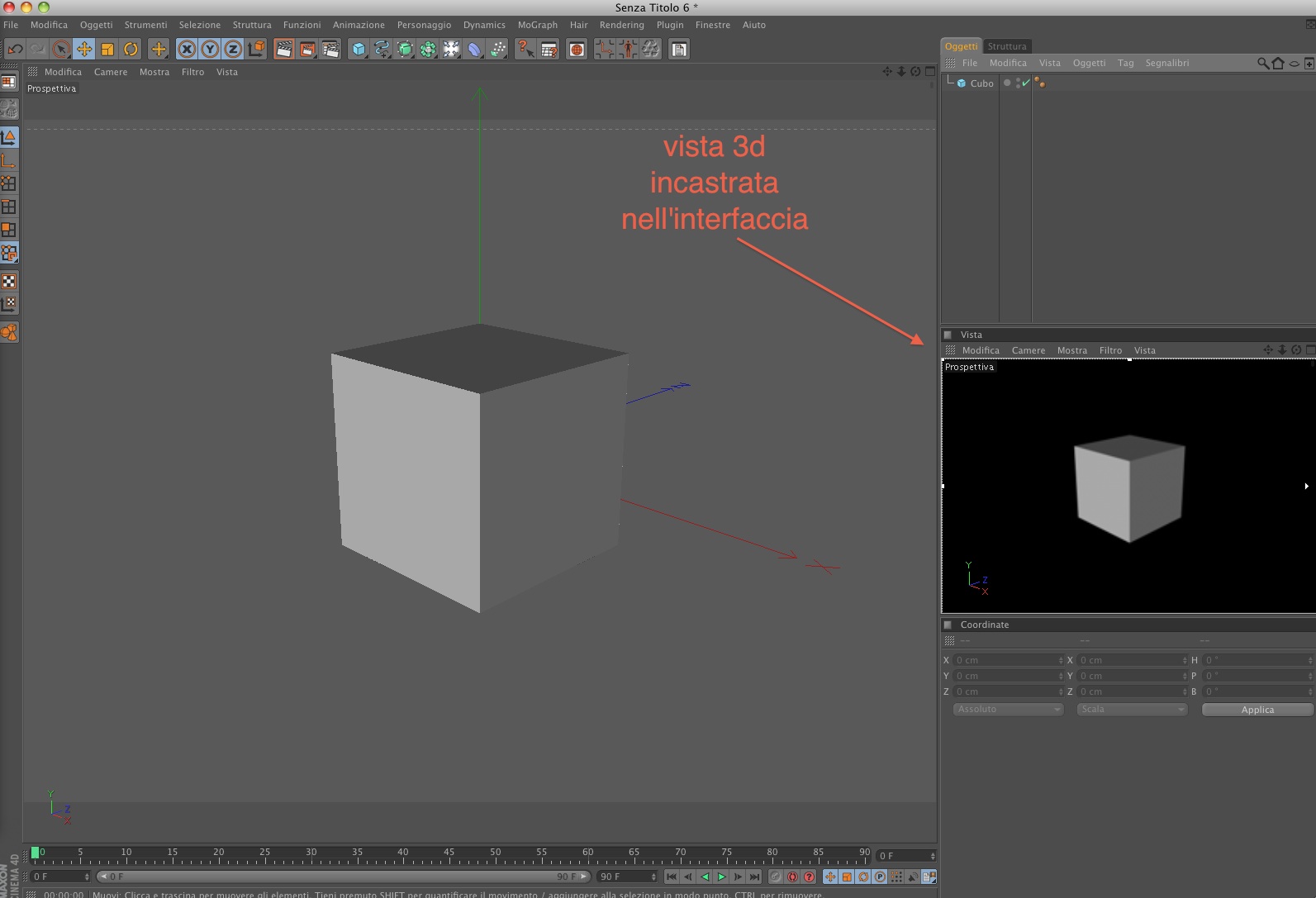Open the Camere menu of main viewport

pos(111,72)
